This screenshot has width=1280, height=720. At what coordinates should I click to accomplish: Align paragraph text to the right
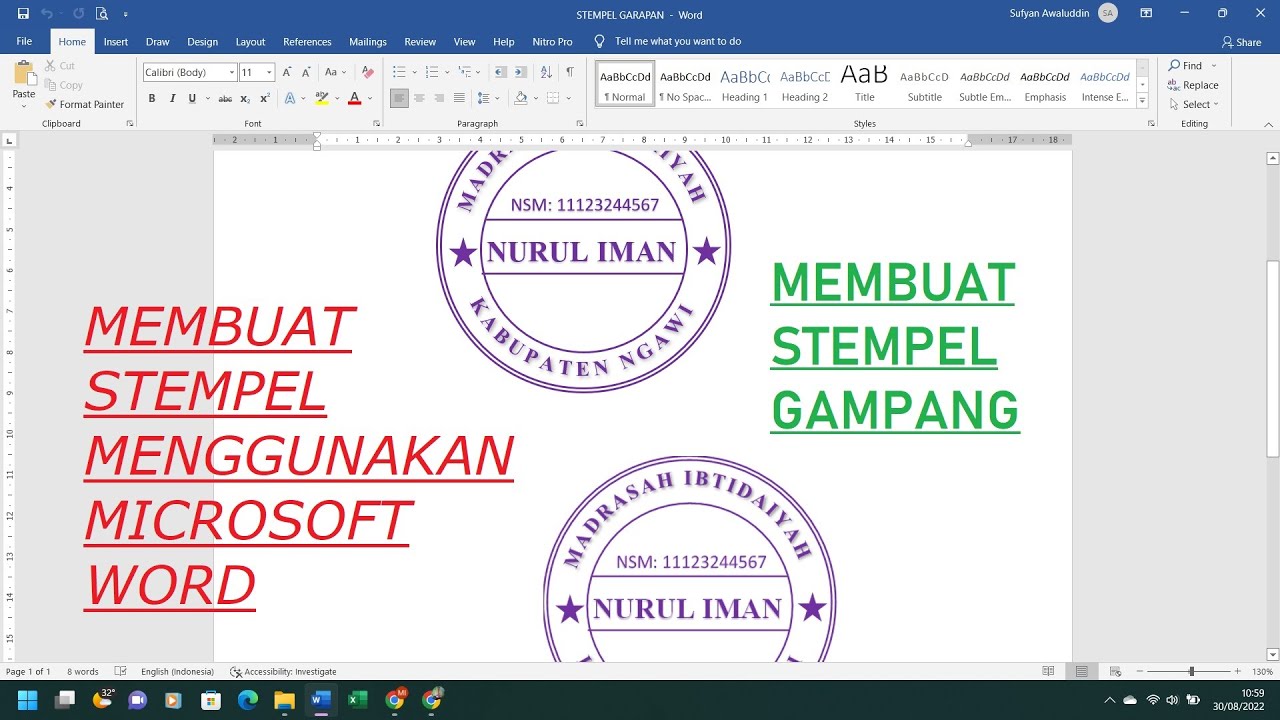click(x=439, y=98)
